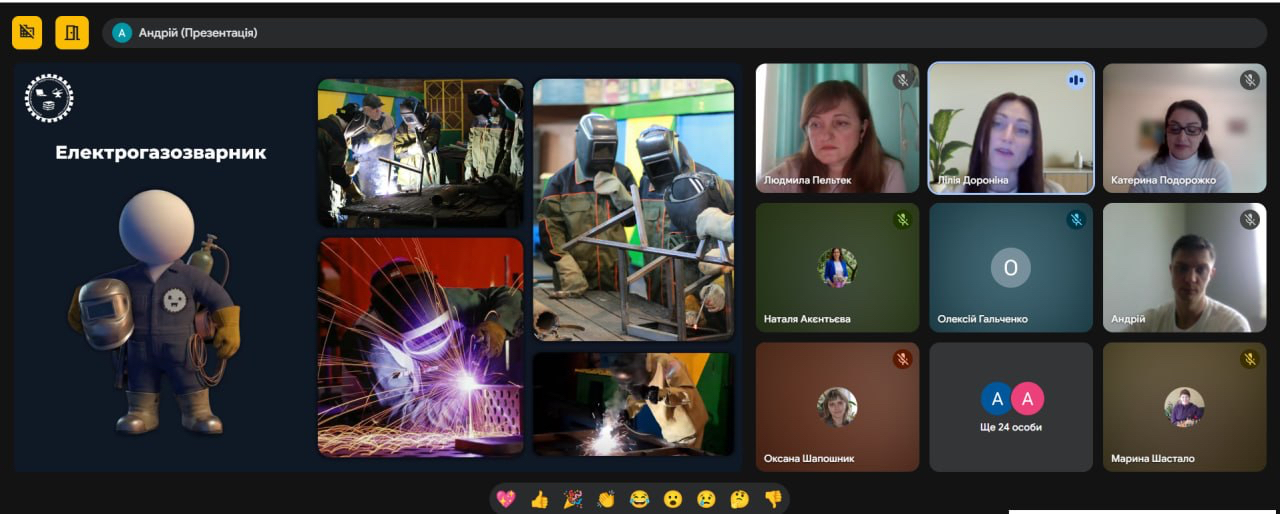Click the yellow door icon button
Screen dimensions: 1280x514
(x=72, y=33)
